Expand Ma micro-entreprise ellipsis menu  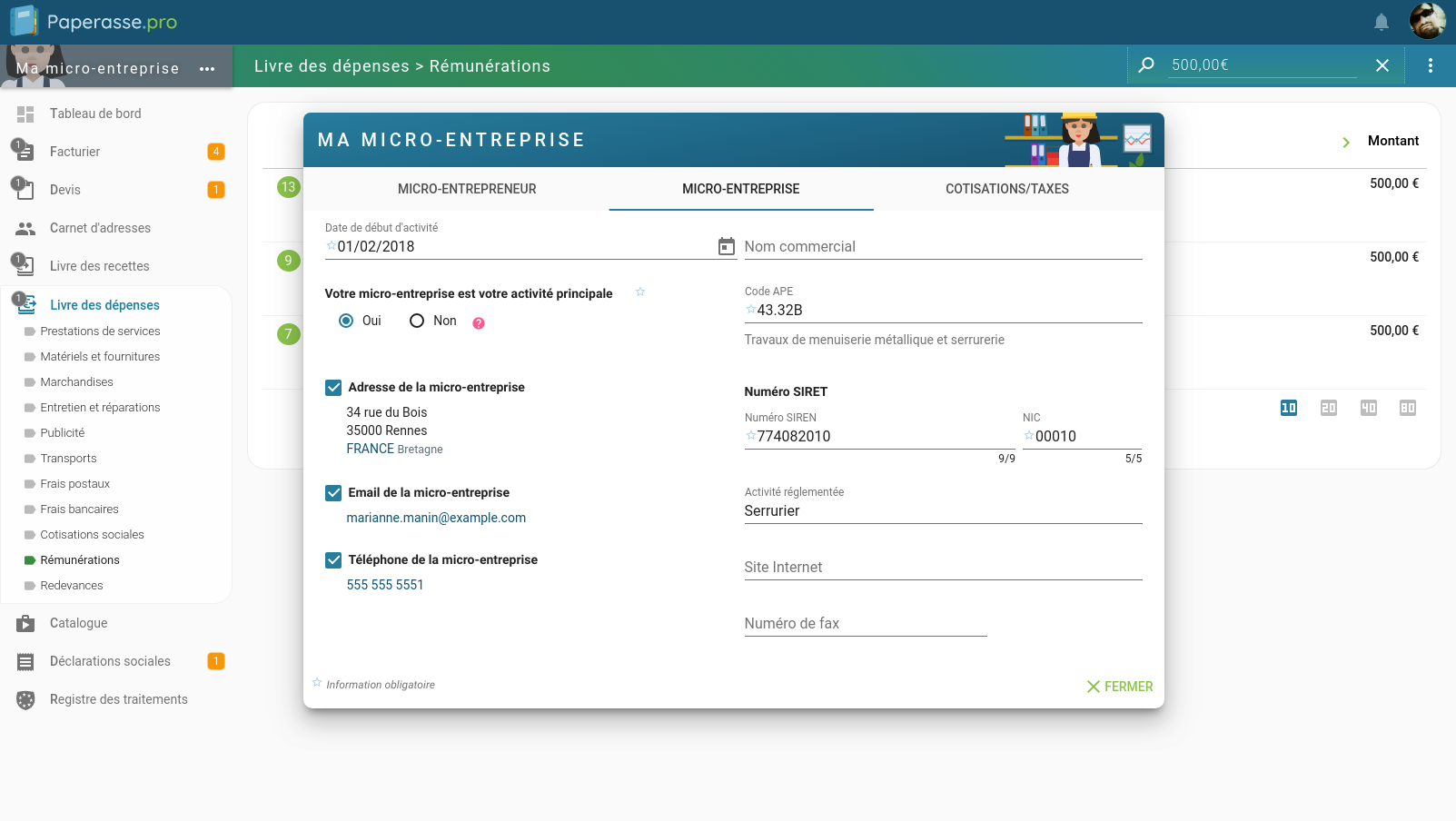click(207, 69)
